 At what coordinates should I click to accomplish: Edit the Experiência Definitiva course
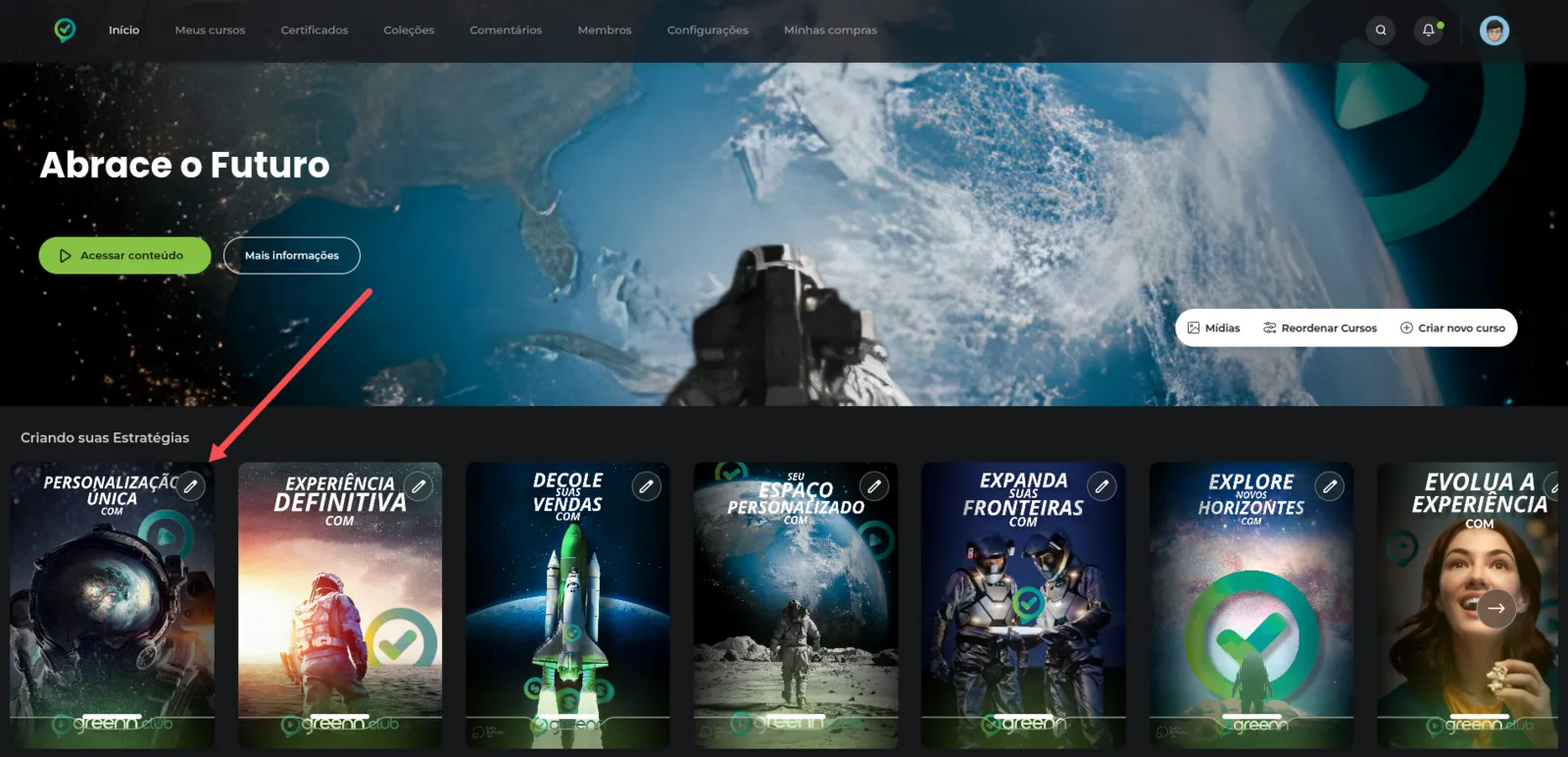418,486
